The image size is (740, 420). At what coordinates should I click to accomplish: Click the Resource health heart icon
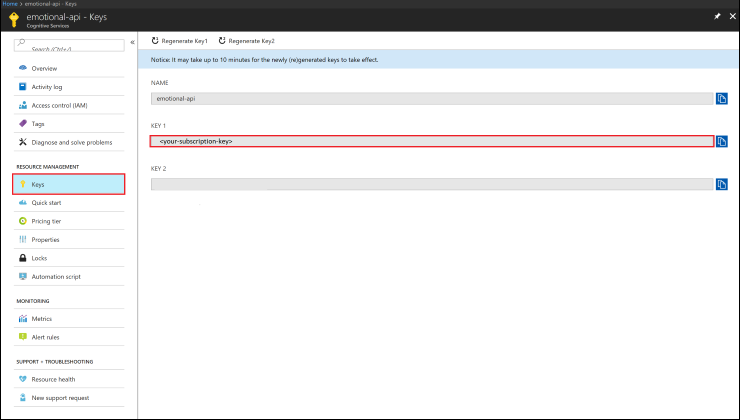point(23,379)
